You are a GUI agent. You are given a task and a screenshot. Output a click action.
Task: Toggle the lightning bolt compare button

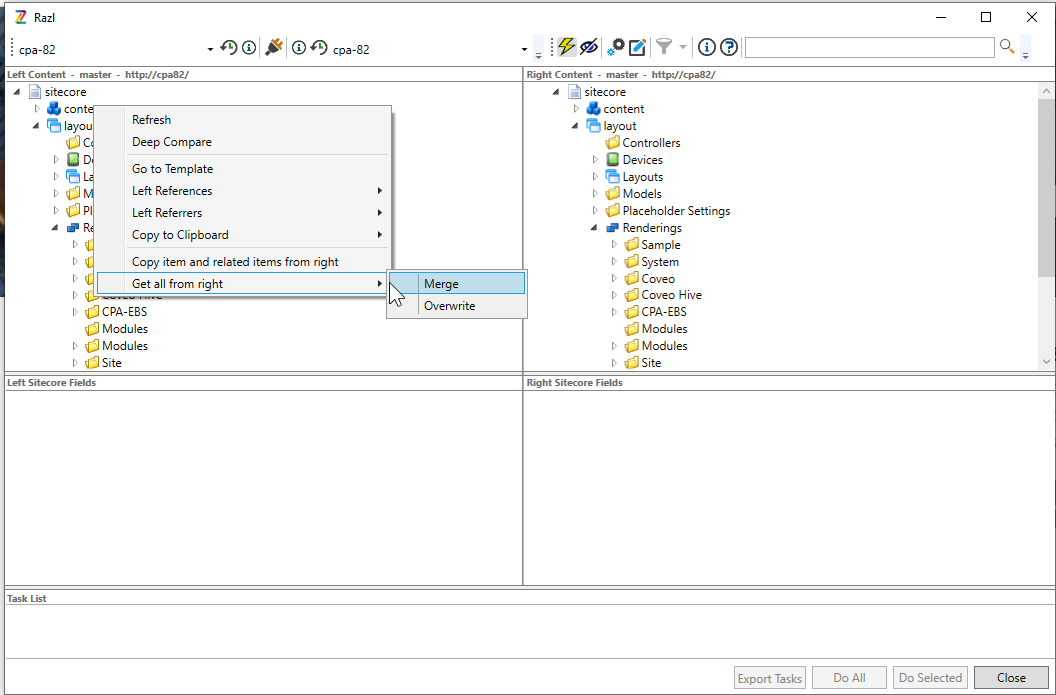(x=567, y=47)
